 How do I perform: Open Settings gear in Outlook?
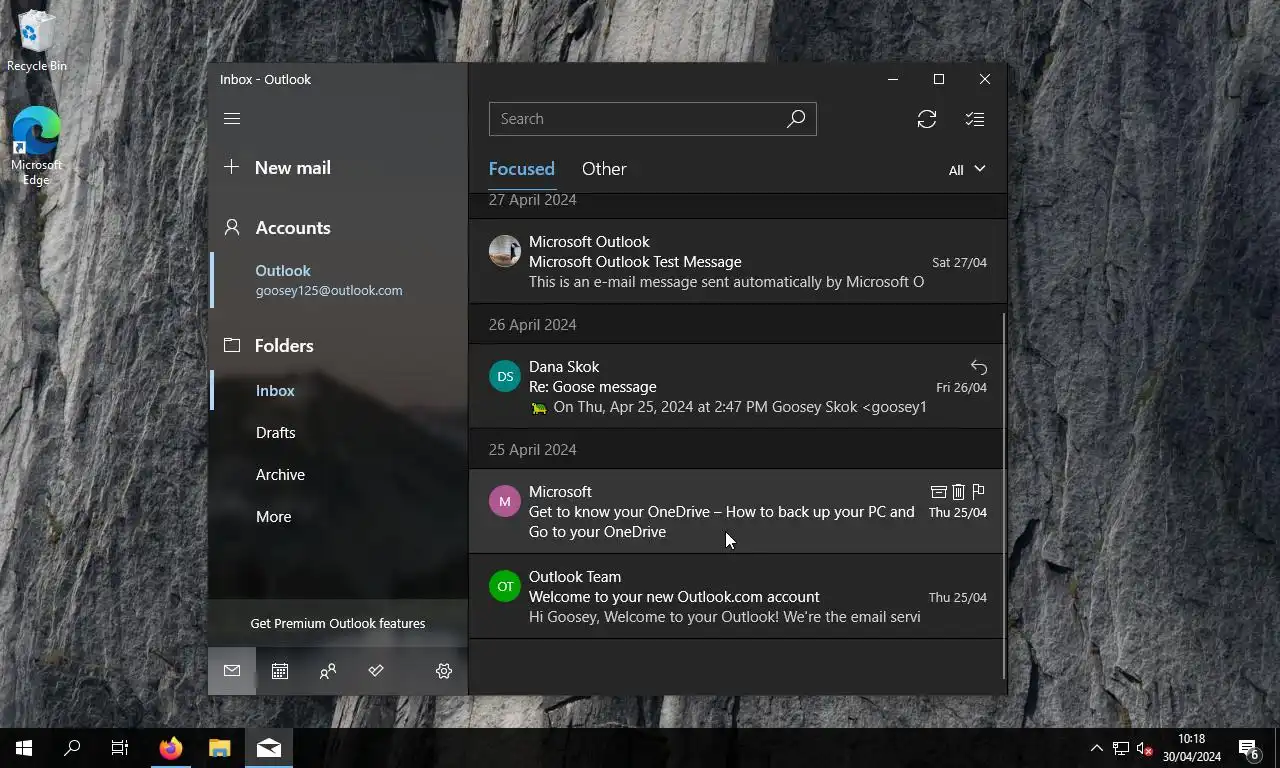444,671
